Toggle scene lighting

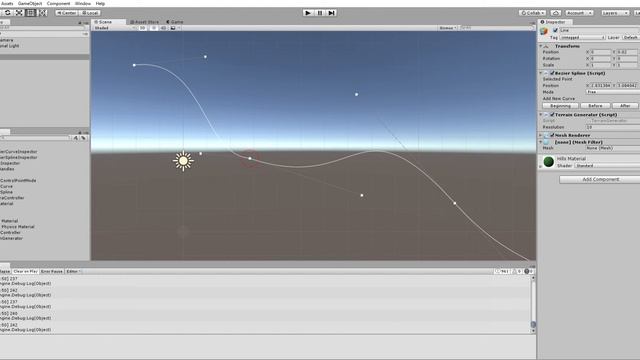pyautogui.click(x=153, y=28)
